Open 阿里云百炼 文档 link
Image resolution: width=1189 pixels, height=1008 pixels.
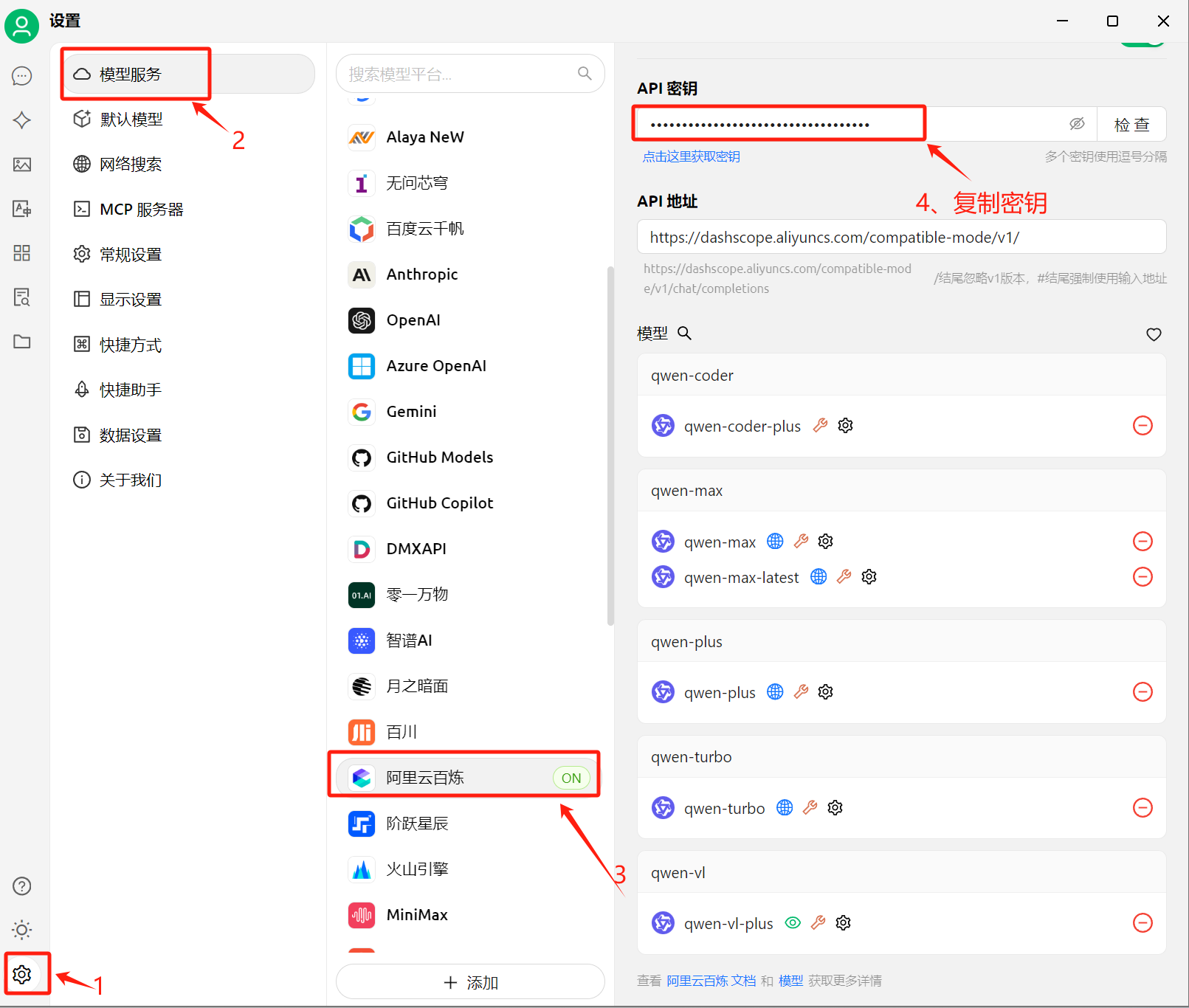tap(711, 981)
